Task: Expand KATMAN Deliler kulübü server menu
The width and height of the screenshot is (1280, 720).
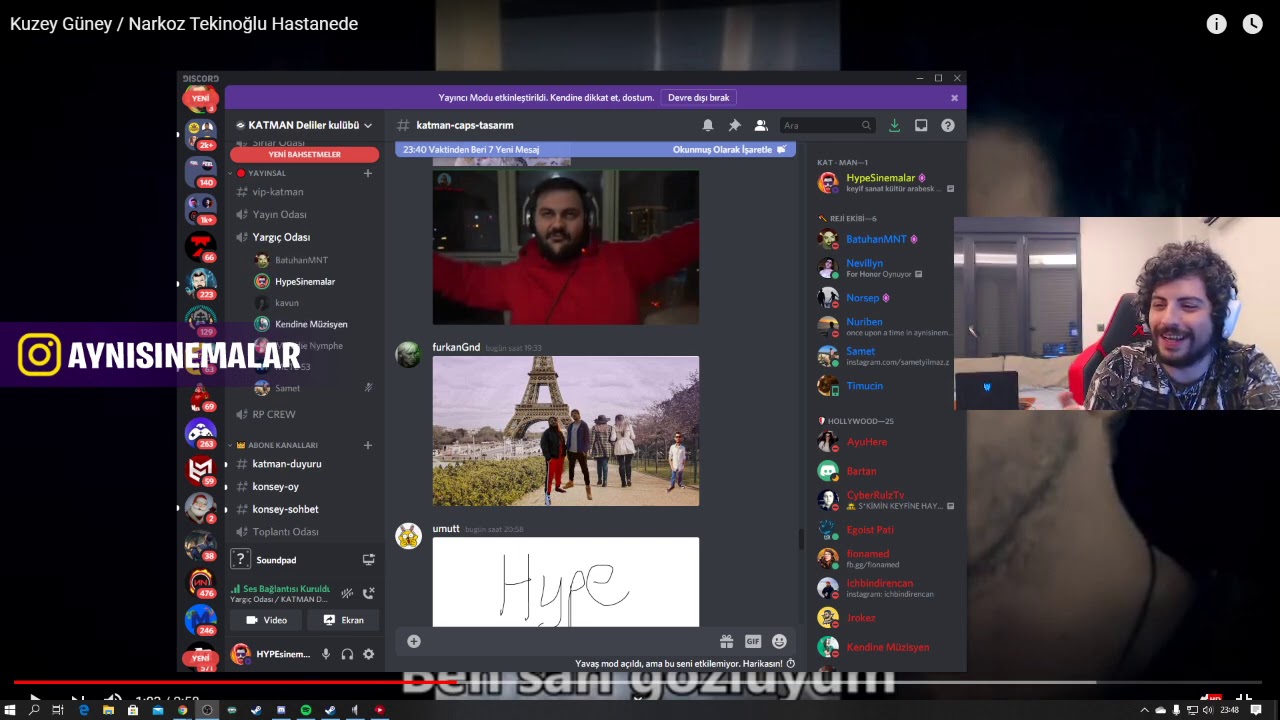Action: [x=304, y=125]
